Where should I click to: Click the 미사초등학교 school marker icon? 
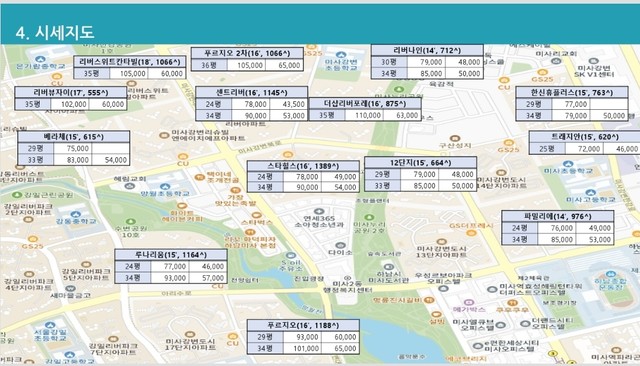coord(568,164)
